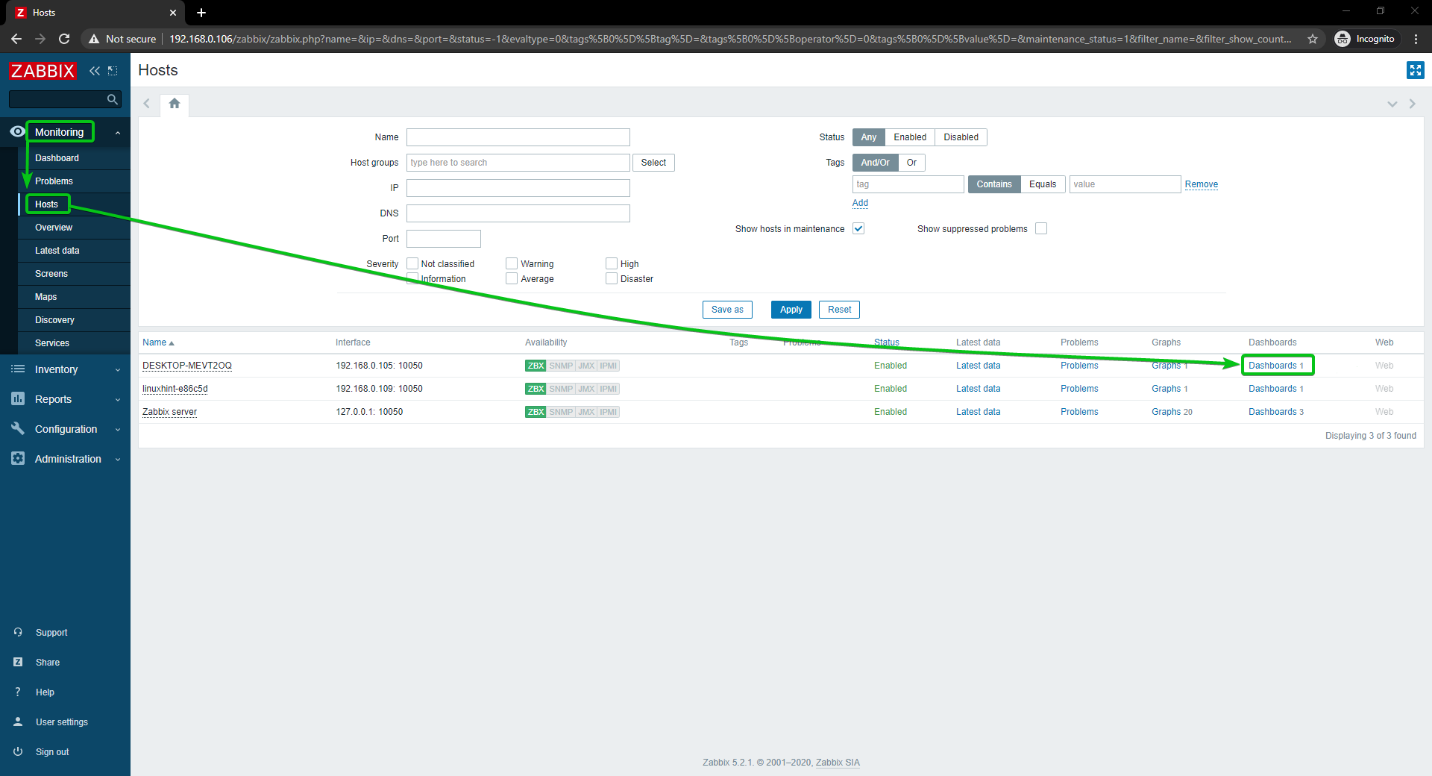Viewport: 1432px width, 776px height.
Task: Open Problems under Monitoring
Action: point(54,181)
